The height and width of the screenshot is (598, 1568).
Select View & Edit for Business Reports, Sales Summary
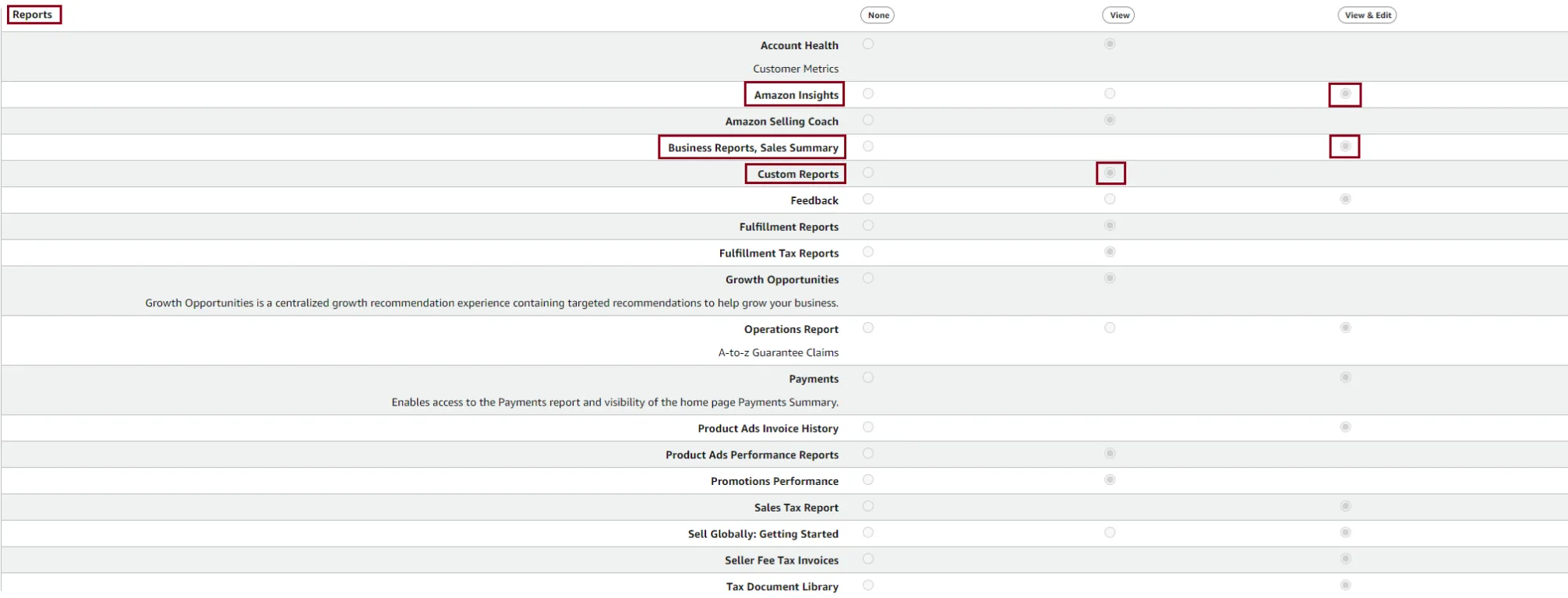click(1345, 147)
